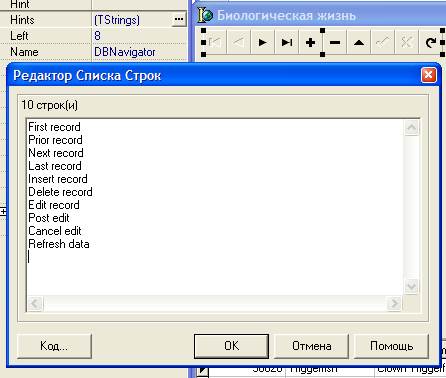The height and width of the screenshot is (378, 446).
Task: Click the Биологическая жизнь window title bar
Action: [x=320, y=15]
